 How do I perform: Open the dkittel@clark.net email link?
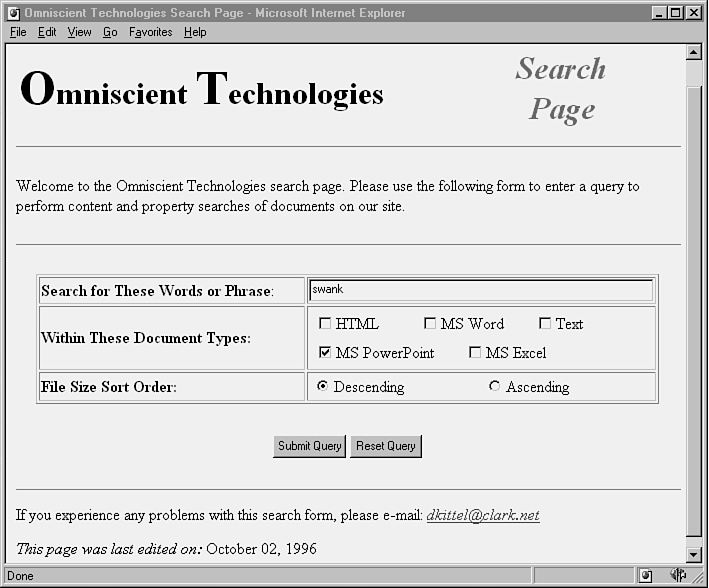(x=483, y=516)
